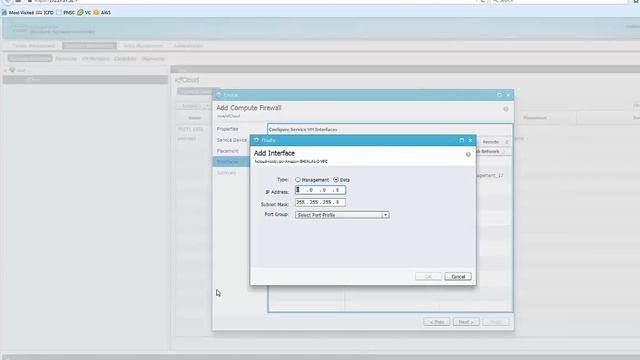Image resolution: width=640 pixels, height=360 pixels.
Task: Click the browser address bar
Action: point(253,1)
